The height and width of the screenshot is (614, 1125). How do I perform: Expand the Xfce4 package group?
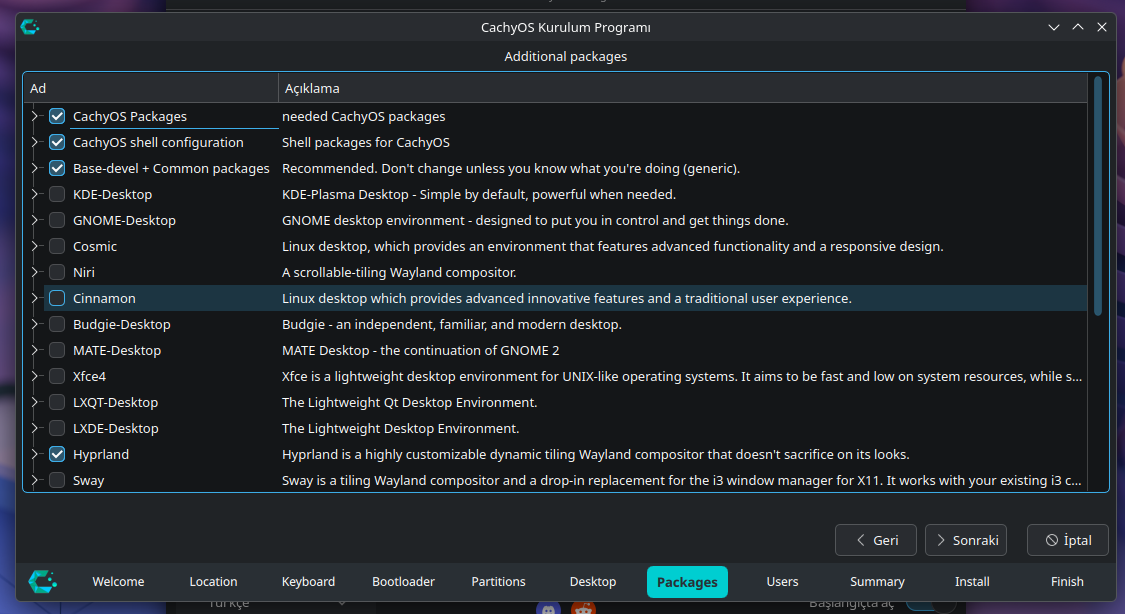pos(34,376)
